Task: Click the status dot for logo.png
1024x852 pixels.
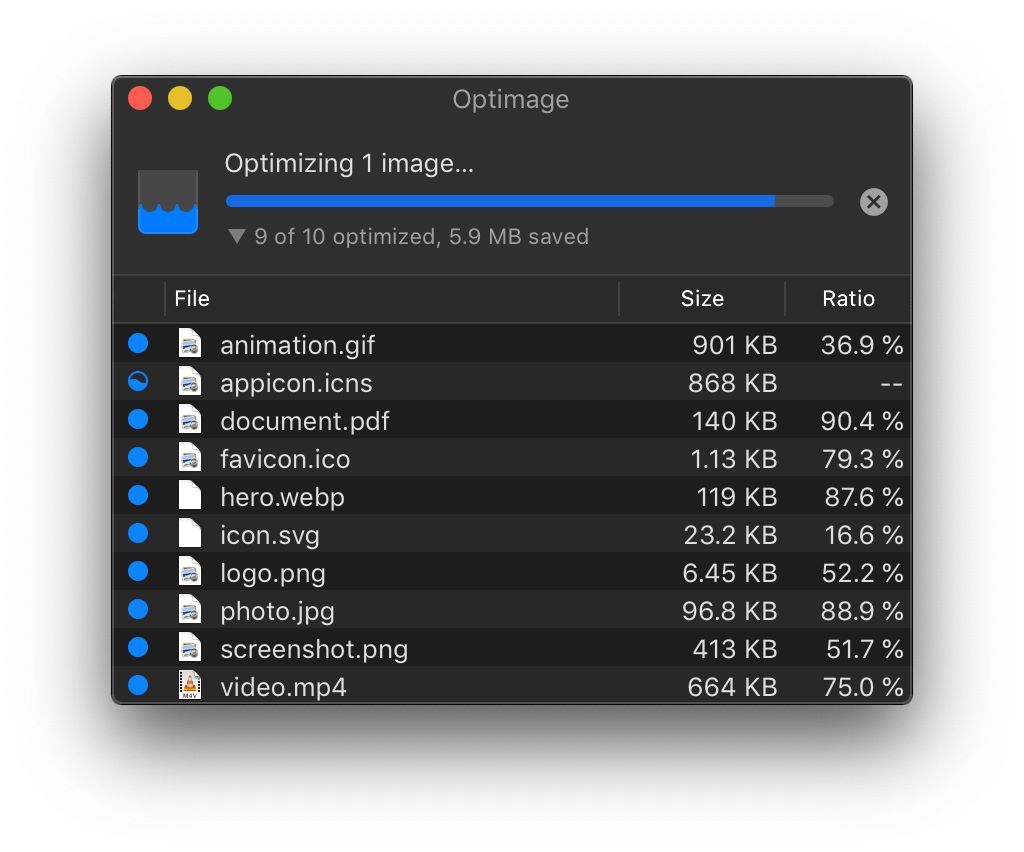Action: point(138,571)
